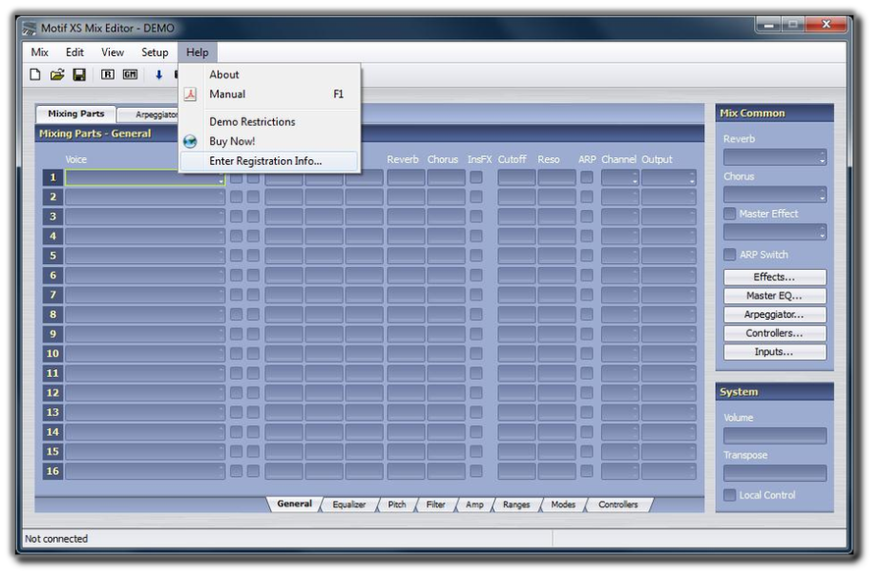Click the app icon in the title bar
This screenshot has height=579, width=878.
(x=30, y=28)
